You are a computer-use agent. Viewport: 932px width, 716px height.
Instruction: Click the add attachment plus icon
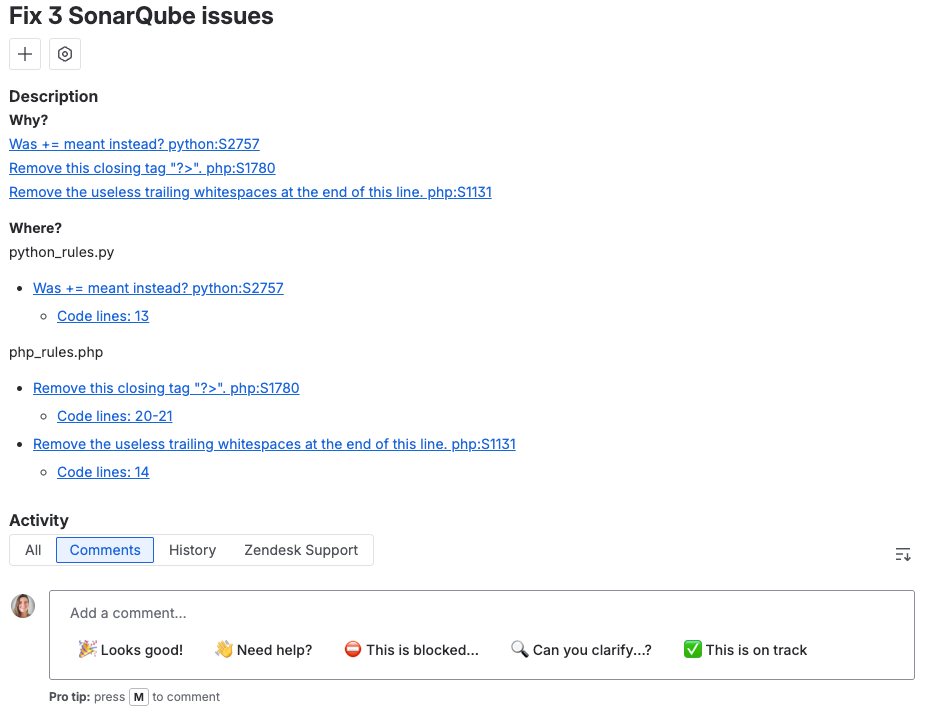pyautogui.click(x=24, y=54)
